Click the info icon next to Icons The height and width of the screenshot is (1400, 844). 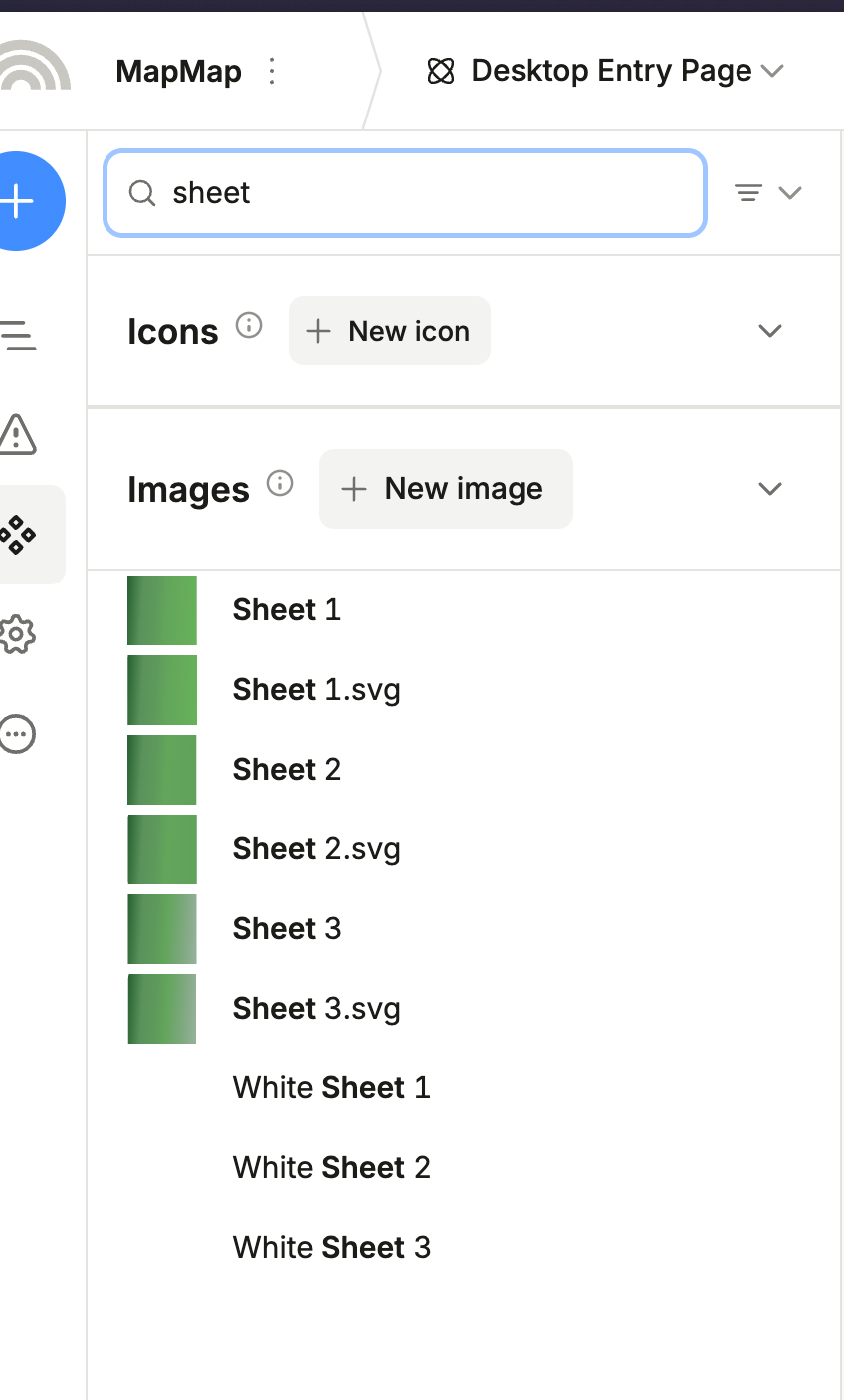[x=249, y=326]
